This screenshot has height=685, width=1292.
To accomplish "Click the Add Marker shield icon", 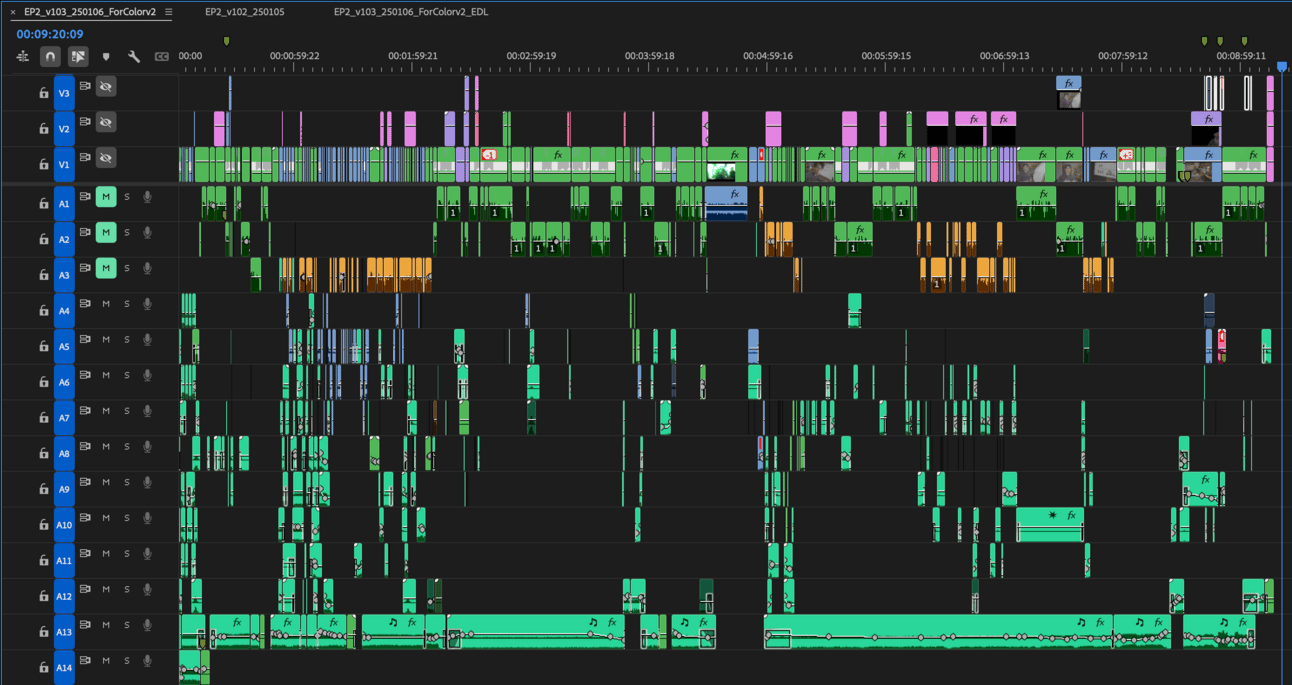I will [106, 57].
